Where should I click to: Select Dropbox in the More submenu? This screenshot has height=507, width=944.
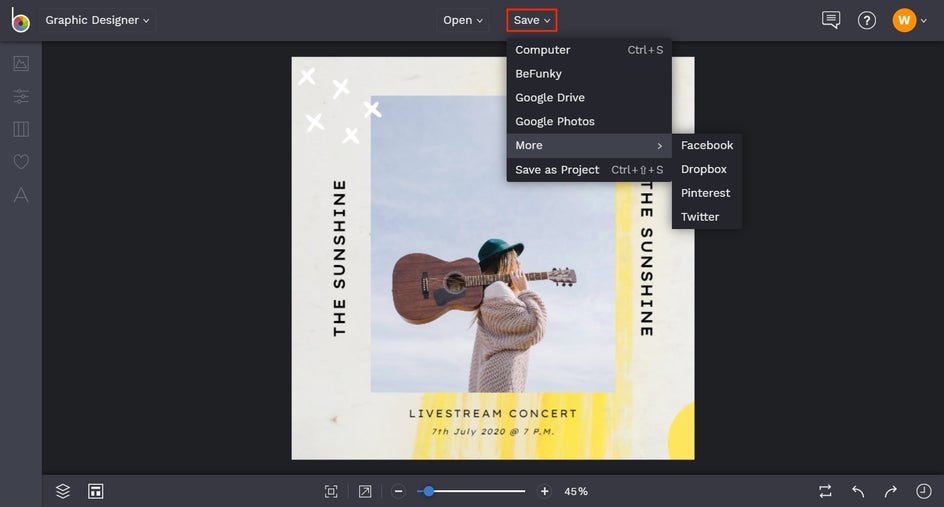tap(707, 169)
